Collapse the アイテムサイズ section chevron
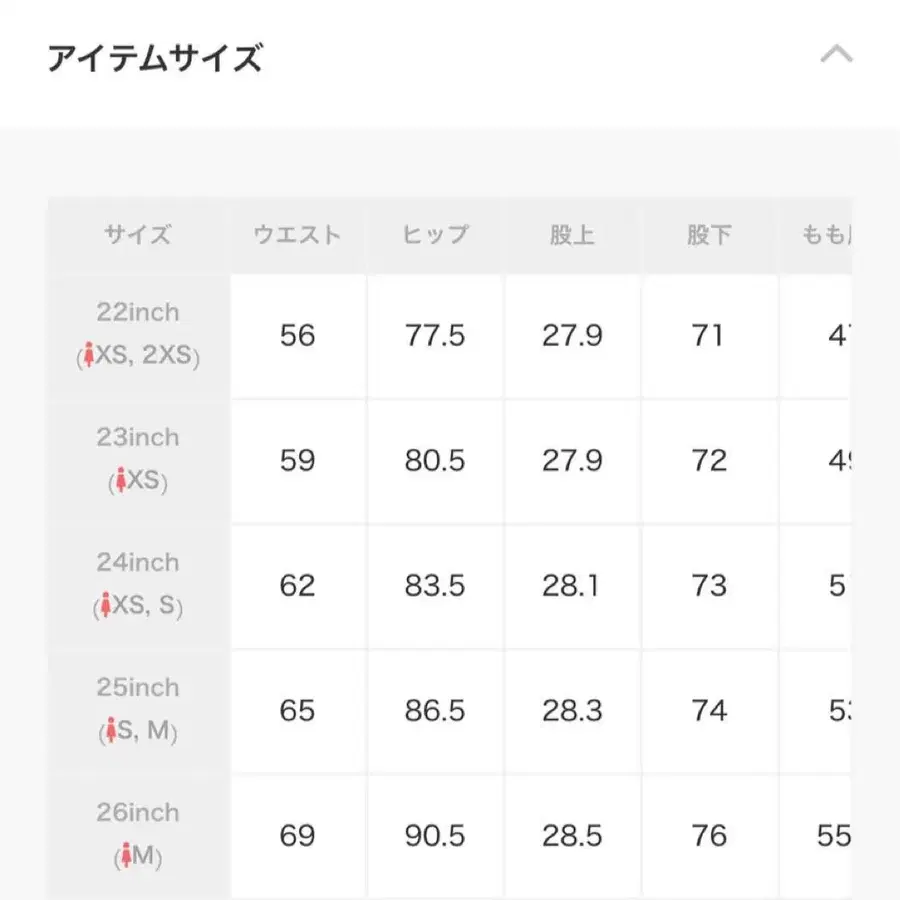Viewport: 900px width, 900px height. [x=836, y=55]
